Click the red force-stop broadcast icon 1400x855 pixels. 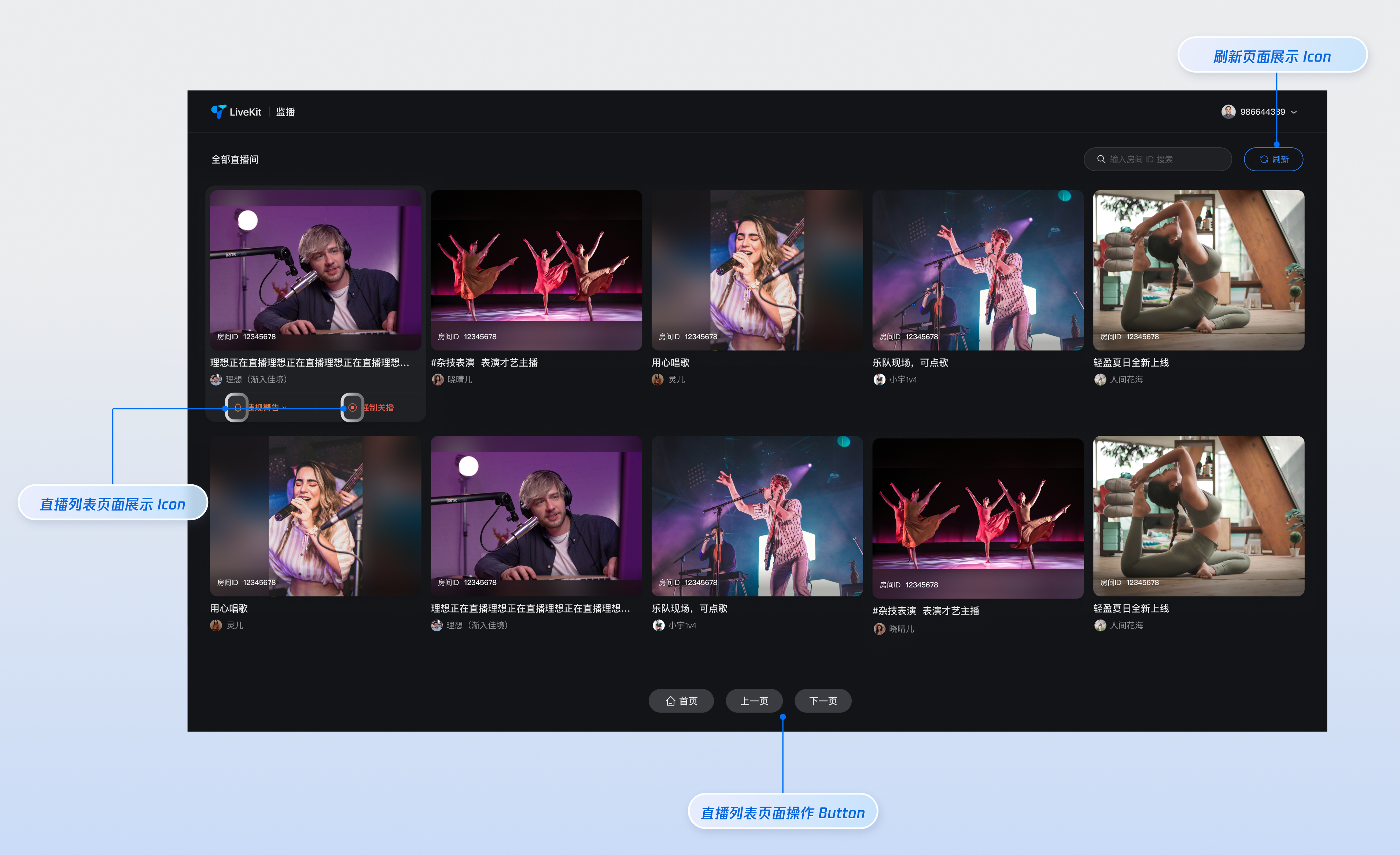352,408
